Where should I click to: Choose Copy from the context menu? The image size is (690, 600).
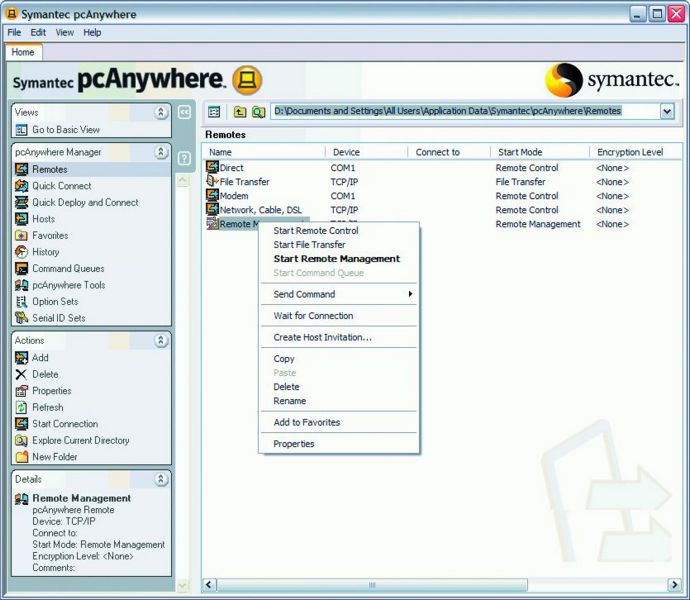(338, 359)
